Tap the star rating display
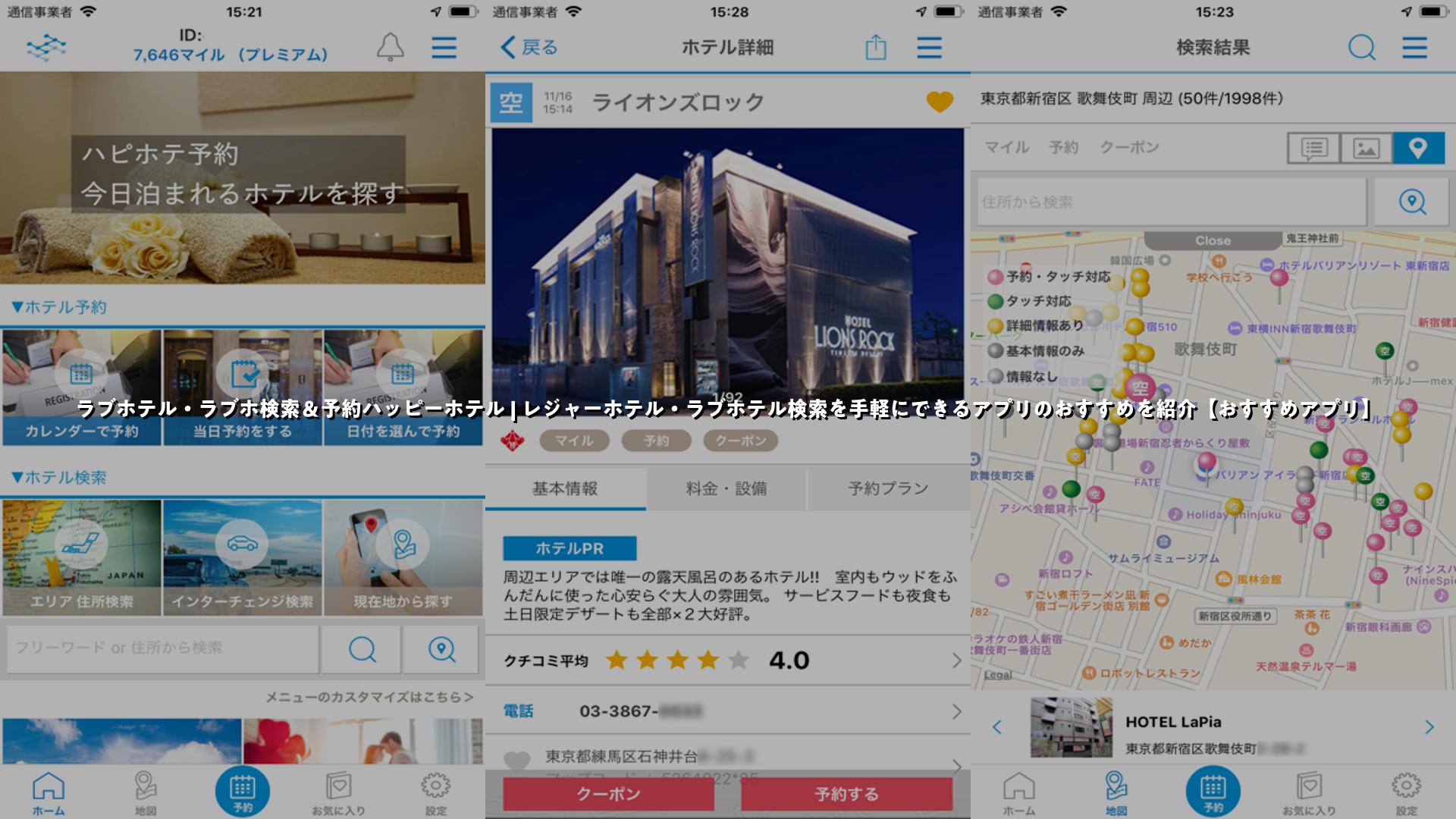The width and height of the screenshot is (1456, 819). point(677,661)
